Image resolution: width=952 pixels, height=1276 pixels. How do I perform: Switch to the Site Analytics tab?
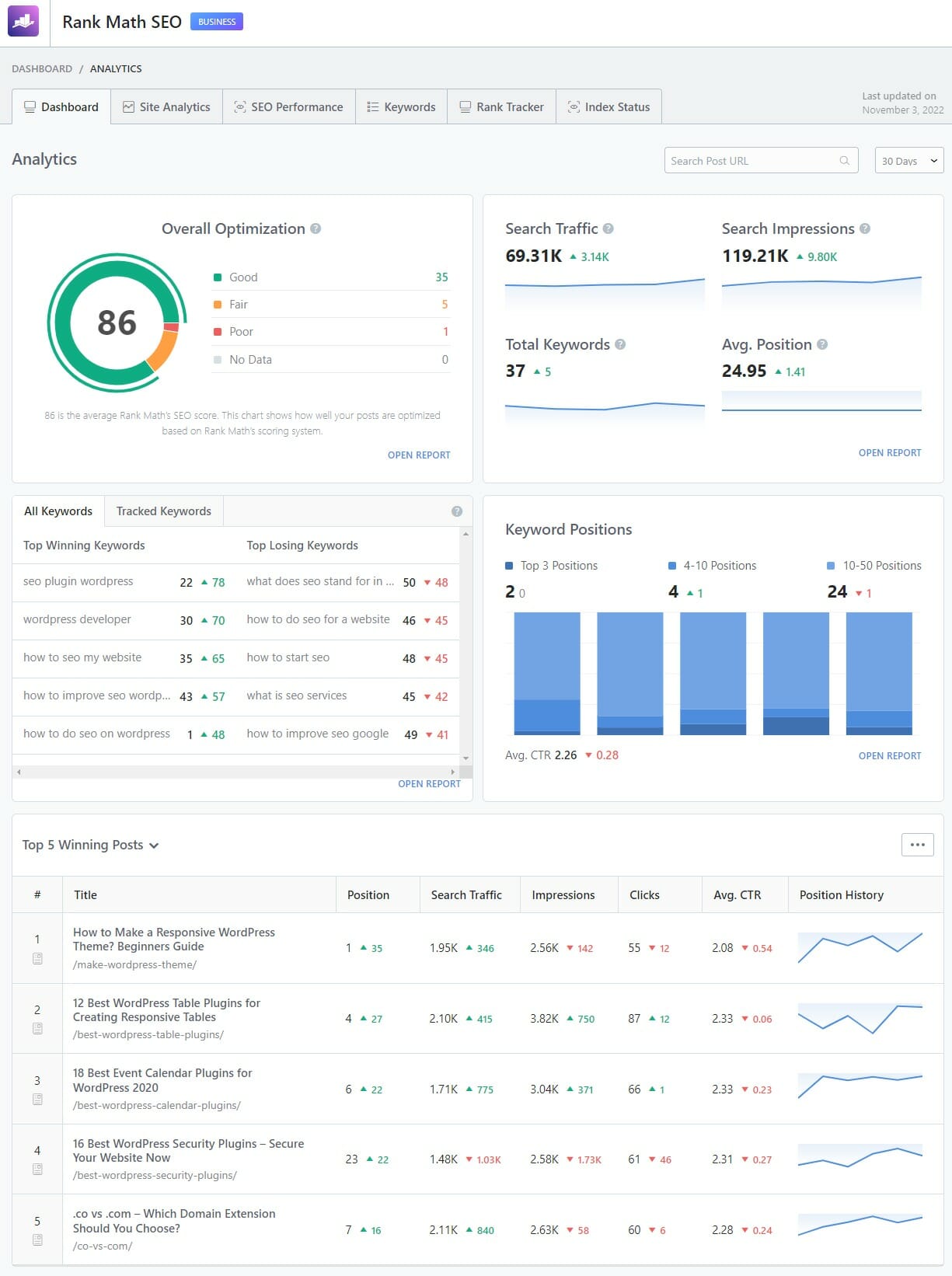pos(166,107)
